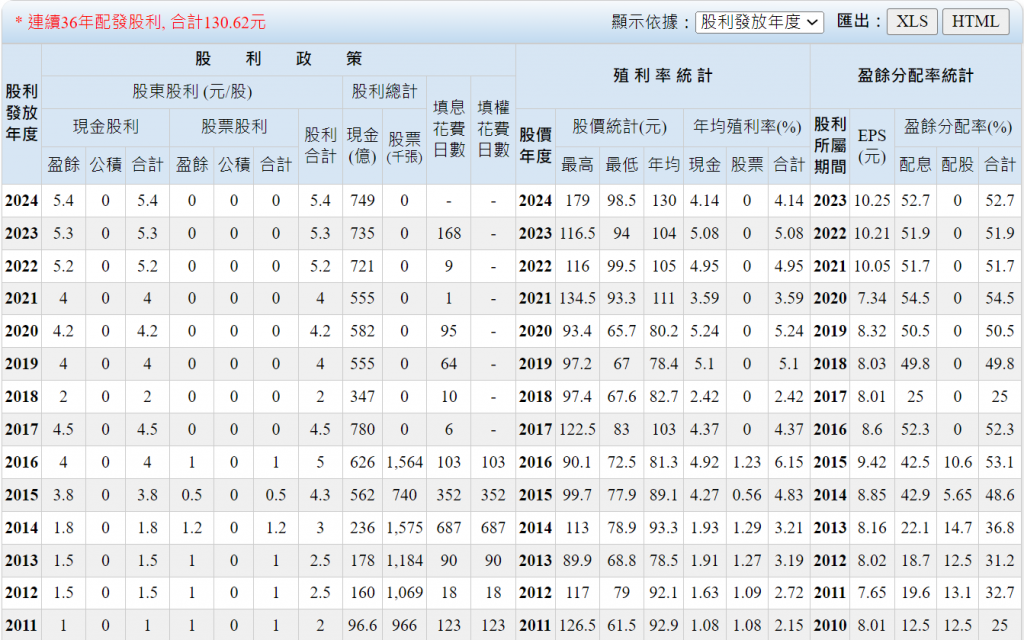This screenshot has height=640, width=1024.
Task: Click the 盈餘分配率(%) column header
Action: pos(957,127)
